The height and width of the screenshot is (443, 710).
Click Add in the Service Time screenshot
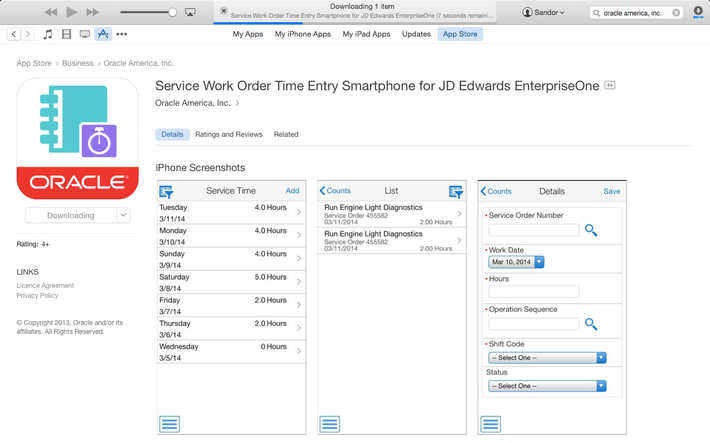click(292, 191)
